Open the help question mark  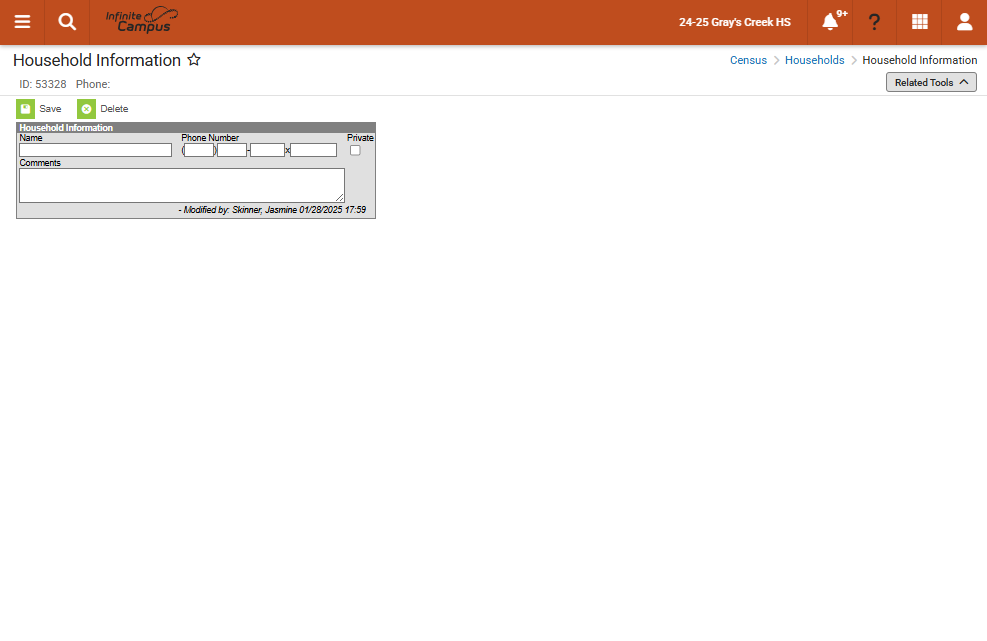(874, 22)
